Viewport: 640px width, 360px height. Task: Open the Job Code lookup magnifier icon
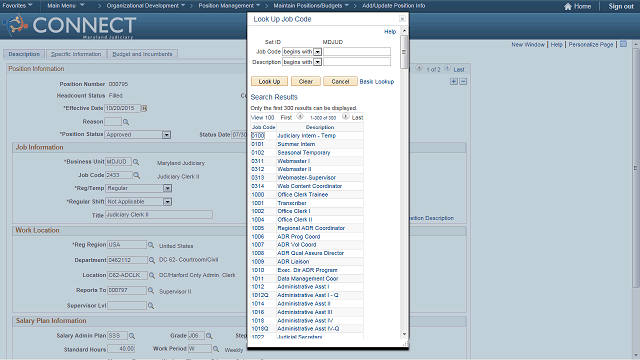[x=137, y=175]
